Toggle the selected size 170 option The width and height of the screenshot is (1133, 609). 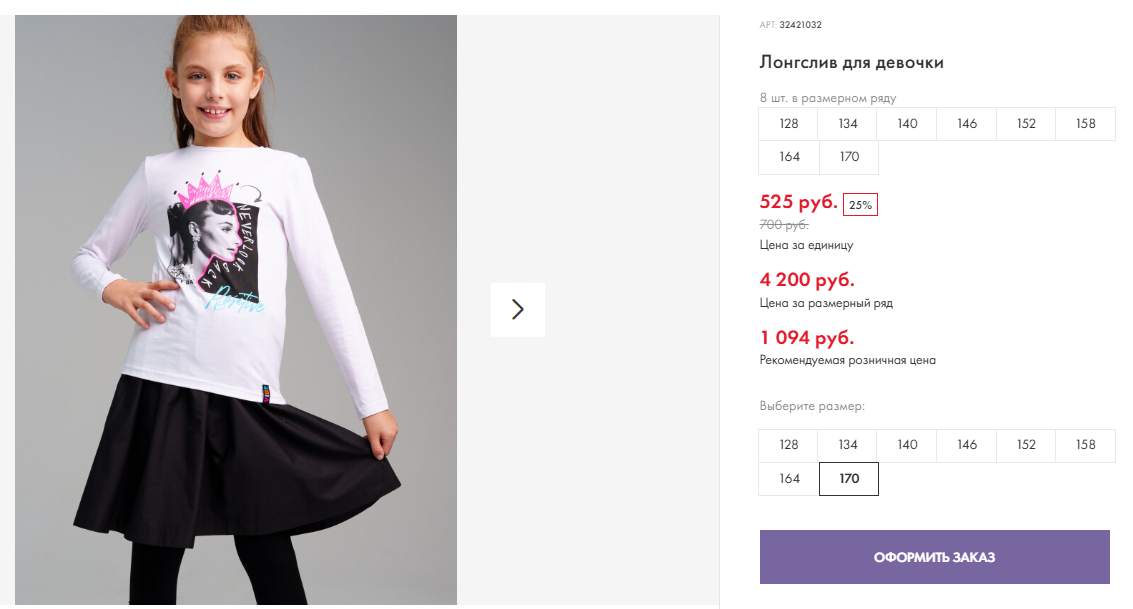click(849, 479)
